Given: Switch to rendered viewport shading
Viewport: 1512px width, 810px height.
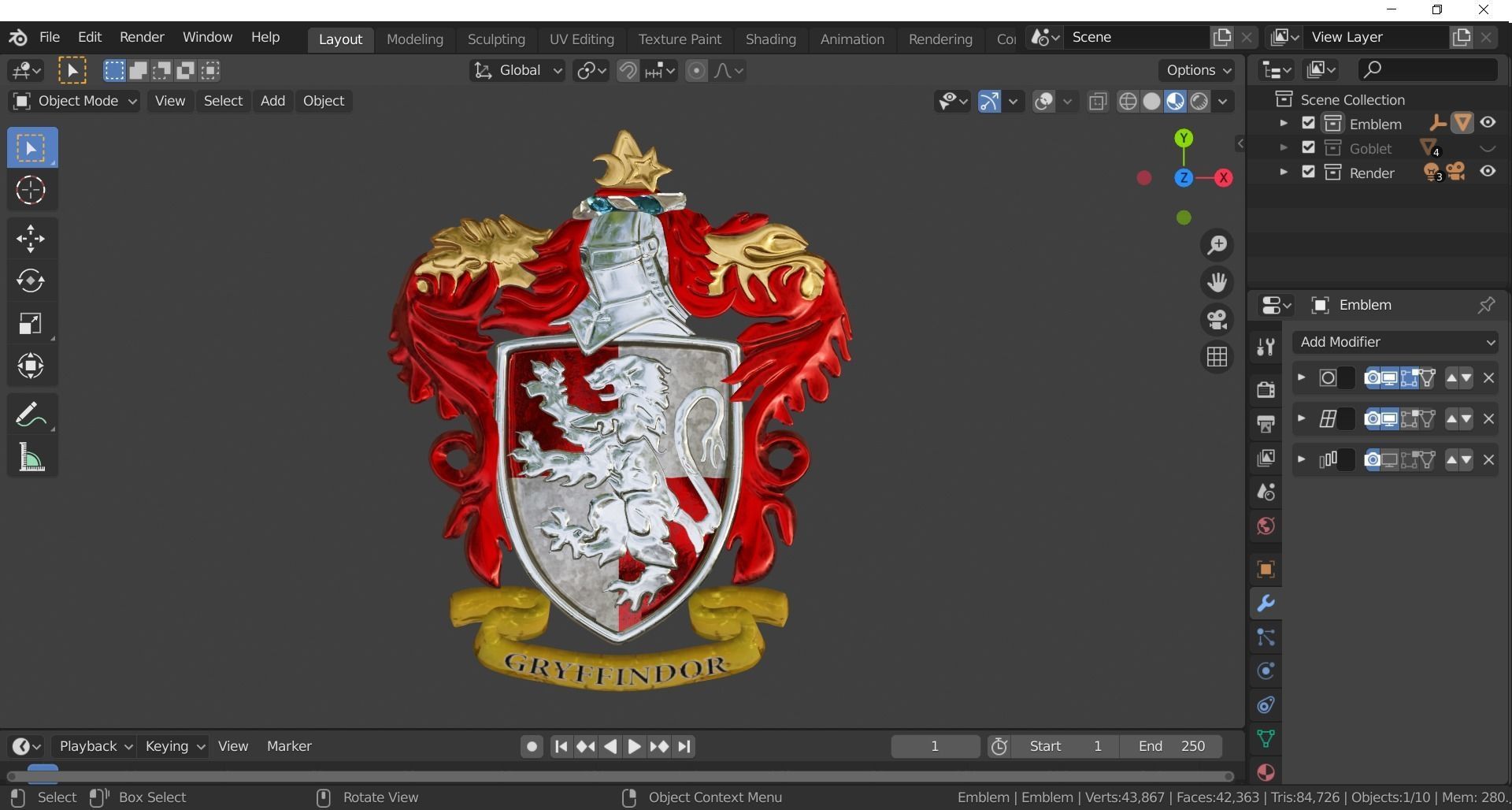Looking at the screenshot, I should [1199, 101].
